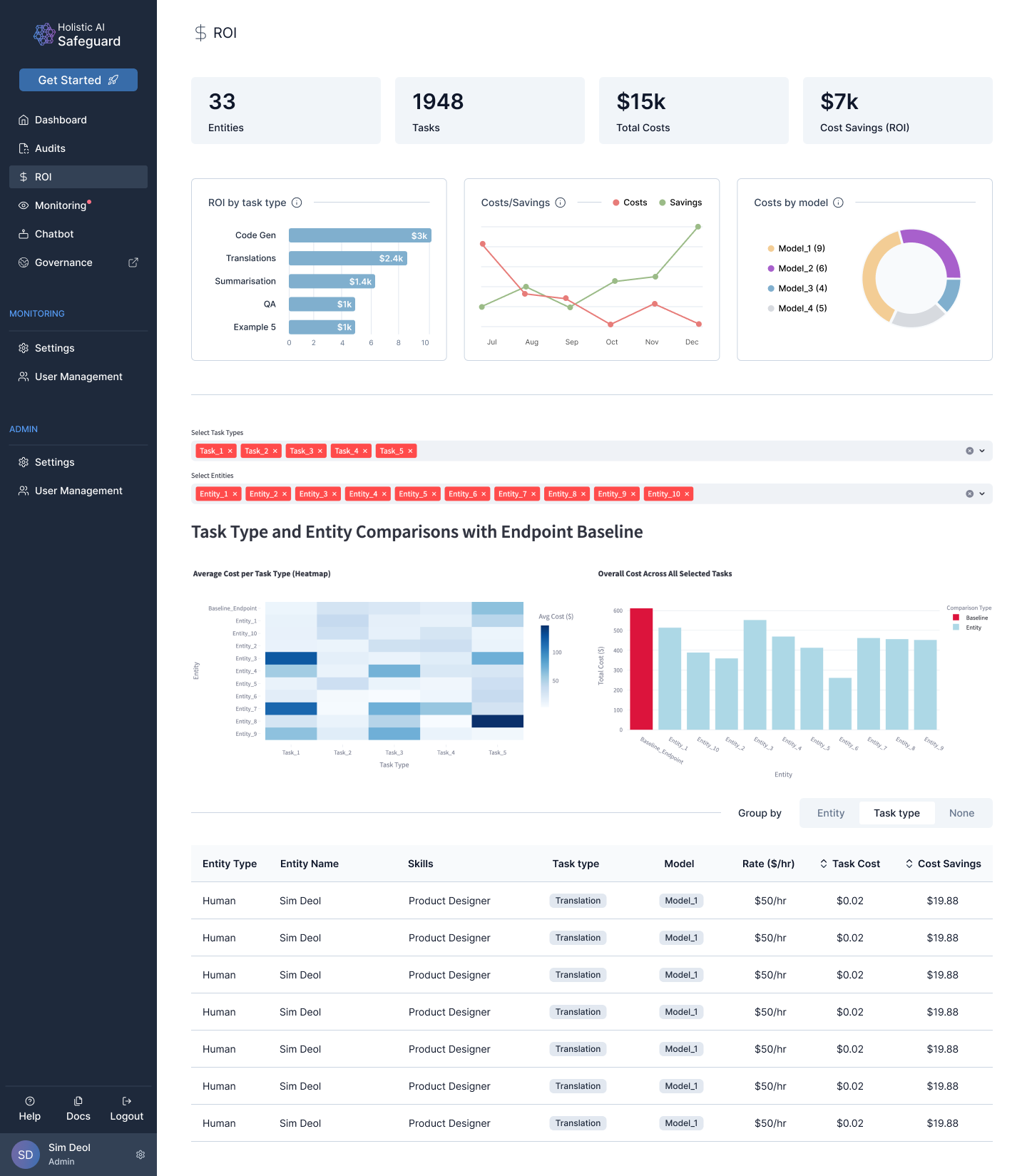This screenshot has width=1027, height=1176.
Task: Open the Monitoring page in the sidebar
Action: [61, 205]
